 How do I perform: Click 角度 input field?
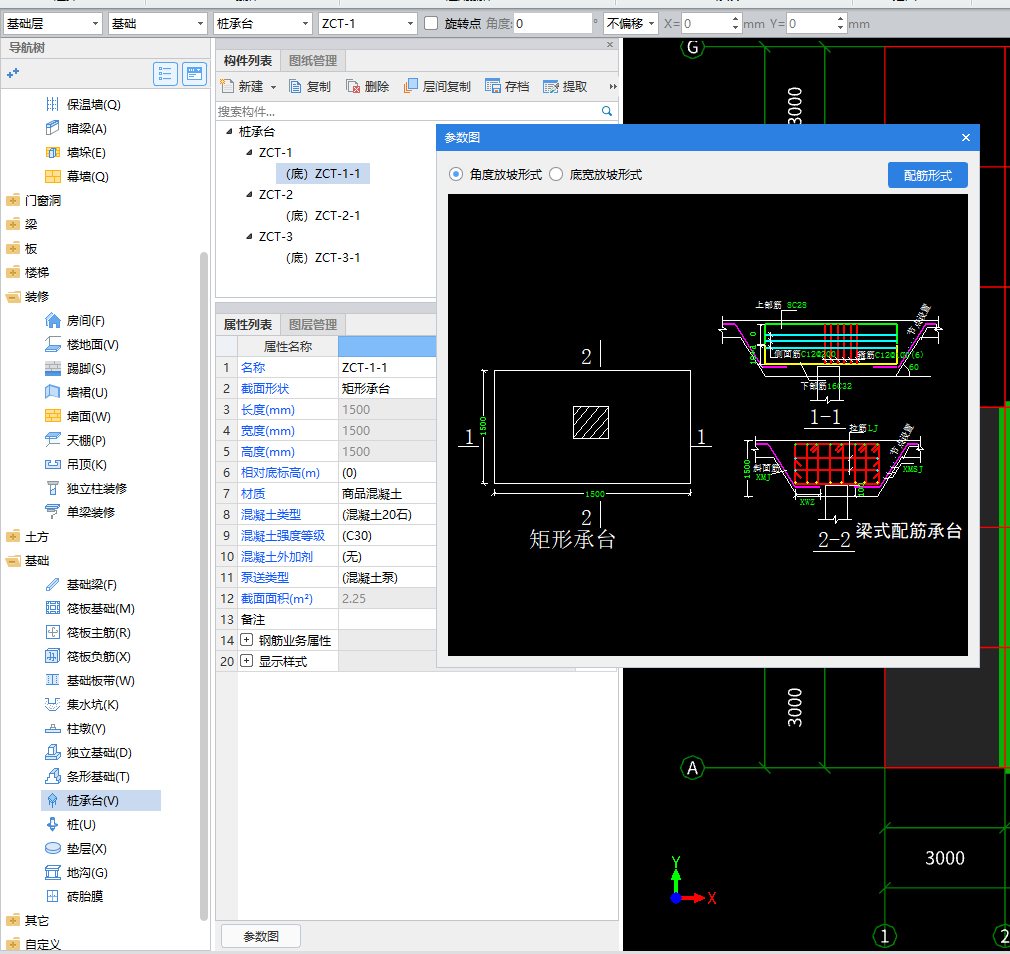point(553,24)
